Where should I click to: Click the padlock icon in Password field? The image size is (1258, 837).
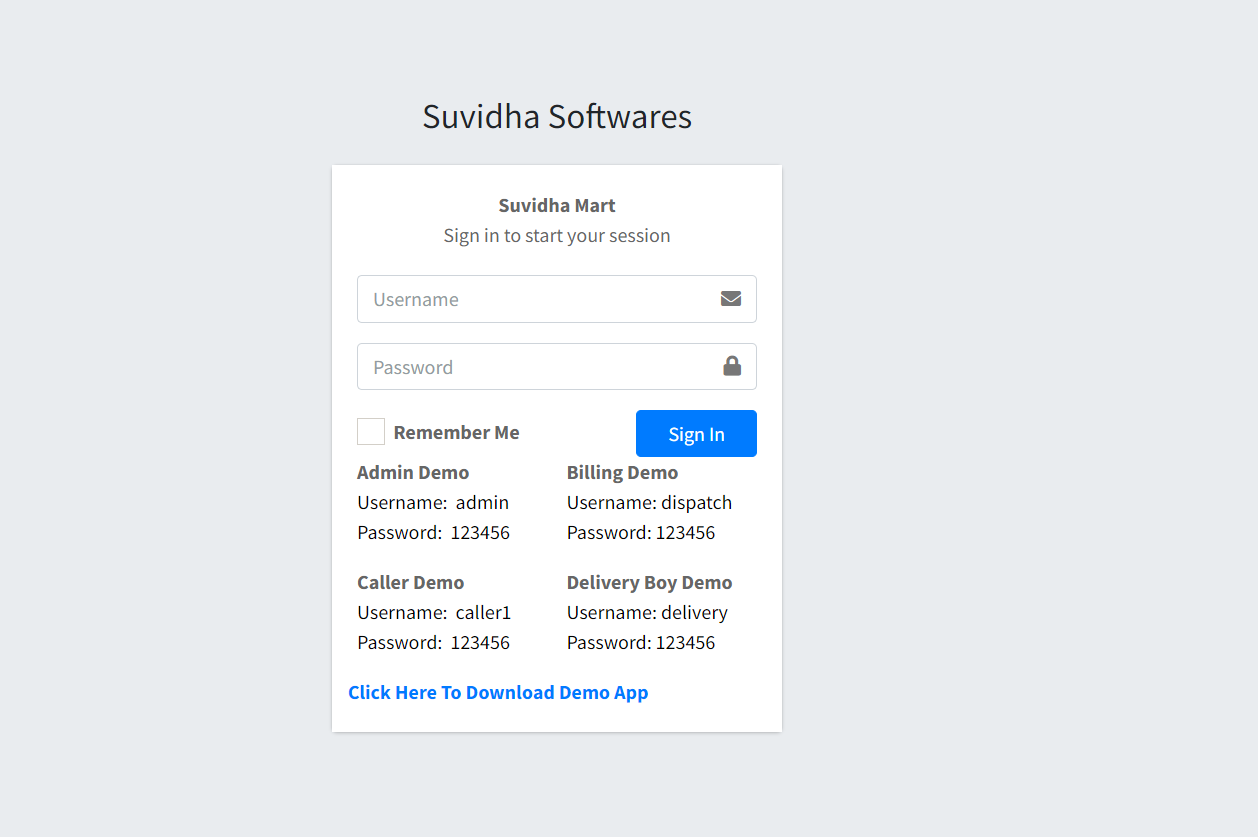[731, 366]
